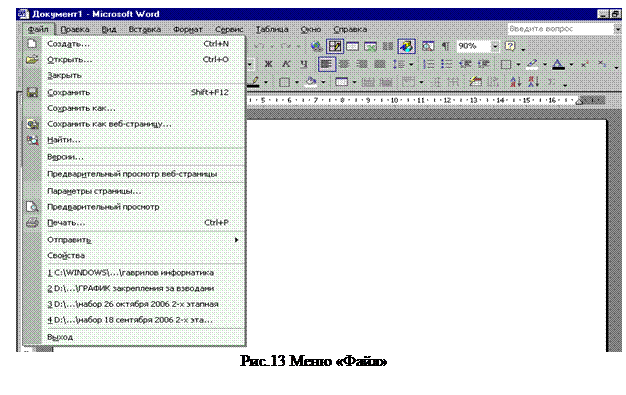Viewport: 626px width, 395px height.
Task: Click the Справка menu item
Action: 350,29
